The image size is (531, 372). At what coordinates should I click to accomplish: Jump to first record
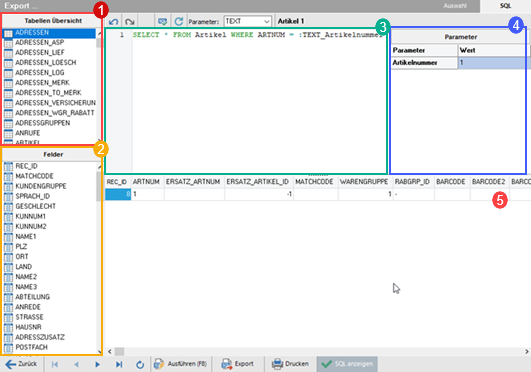tap(55, 365)
